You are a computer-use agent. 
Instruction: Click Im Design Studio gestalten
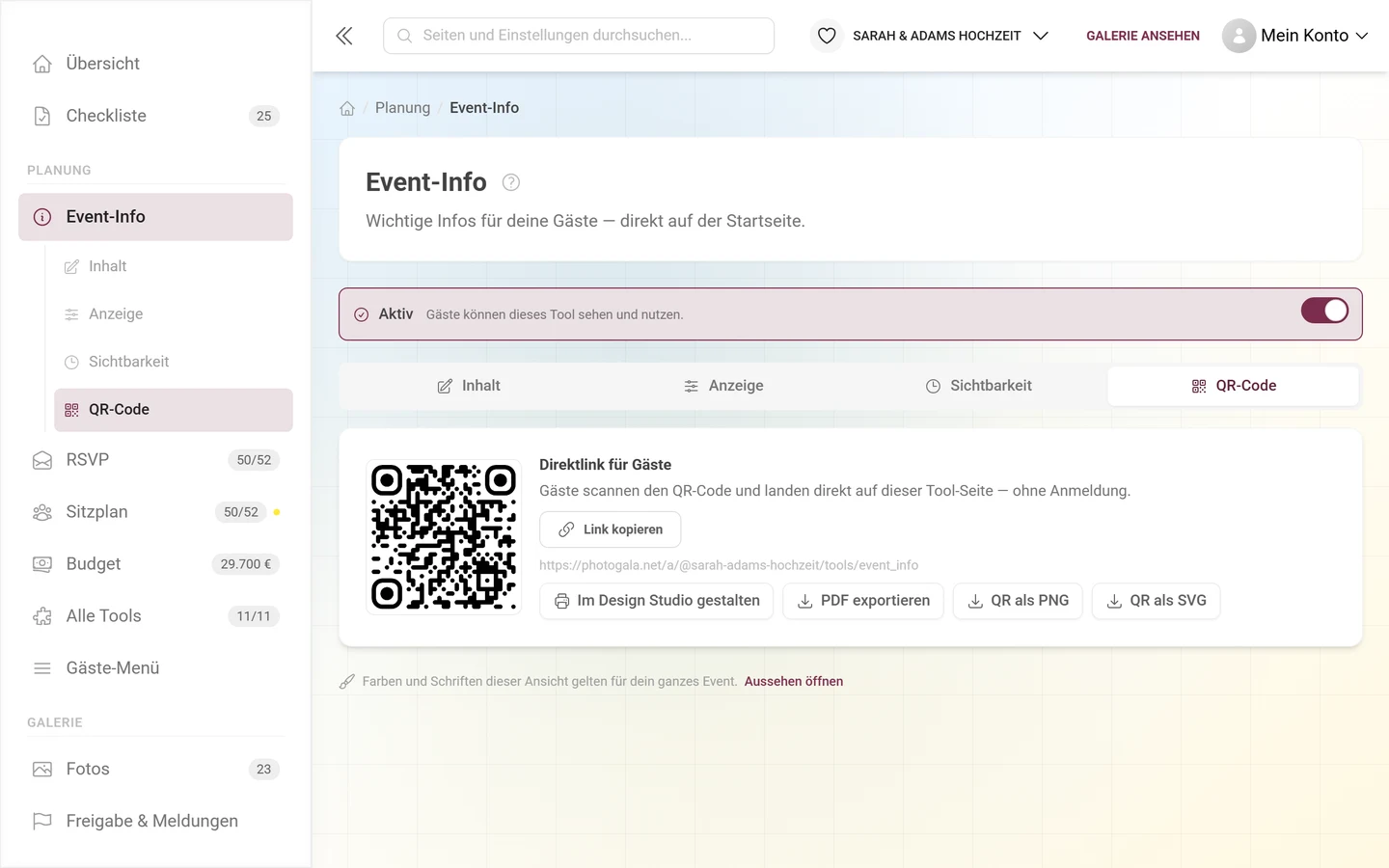[x=657, y=601]
